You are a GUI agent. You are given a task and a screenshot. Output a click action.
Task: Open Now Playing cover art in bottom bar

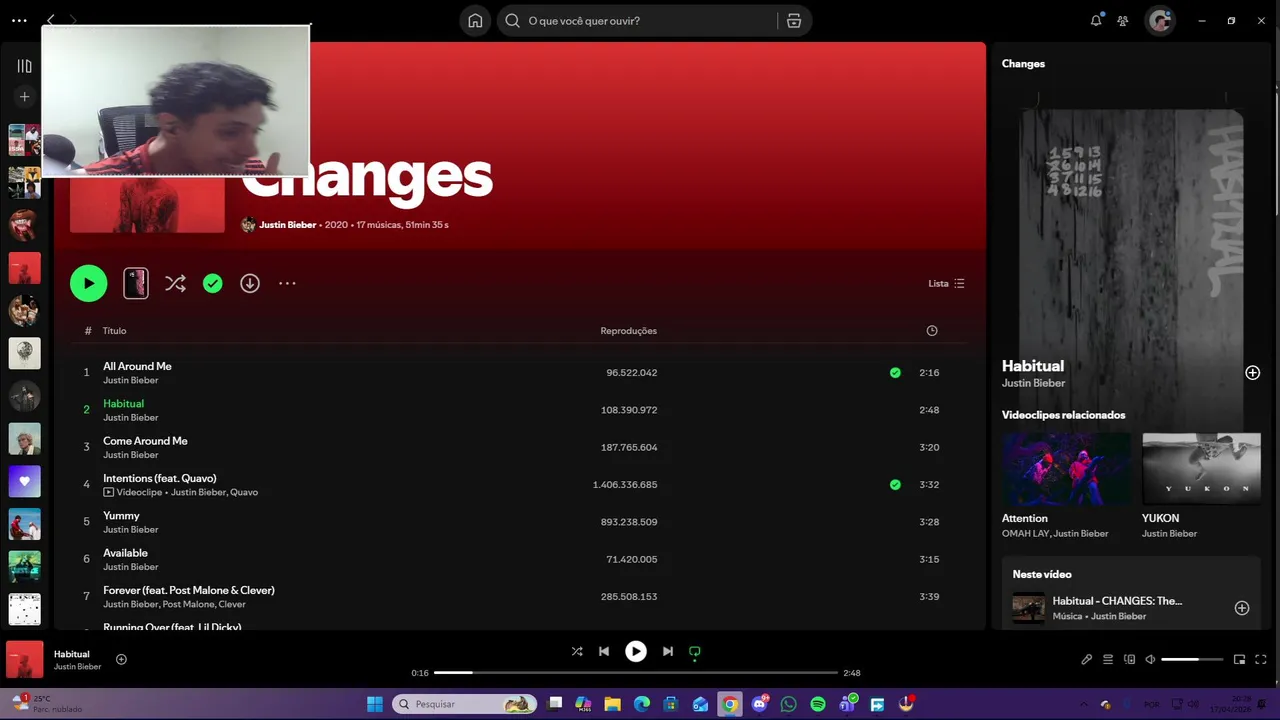pos(25,660)
